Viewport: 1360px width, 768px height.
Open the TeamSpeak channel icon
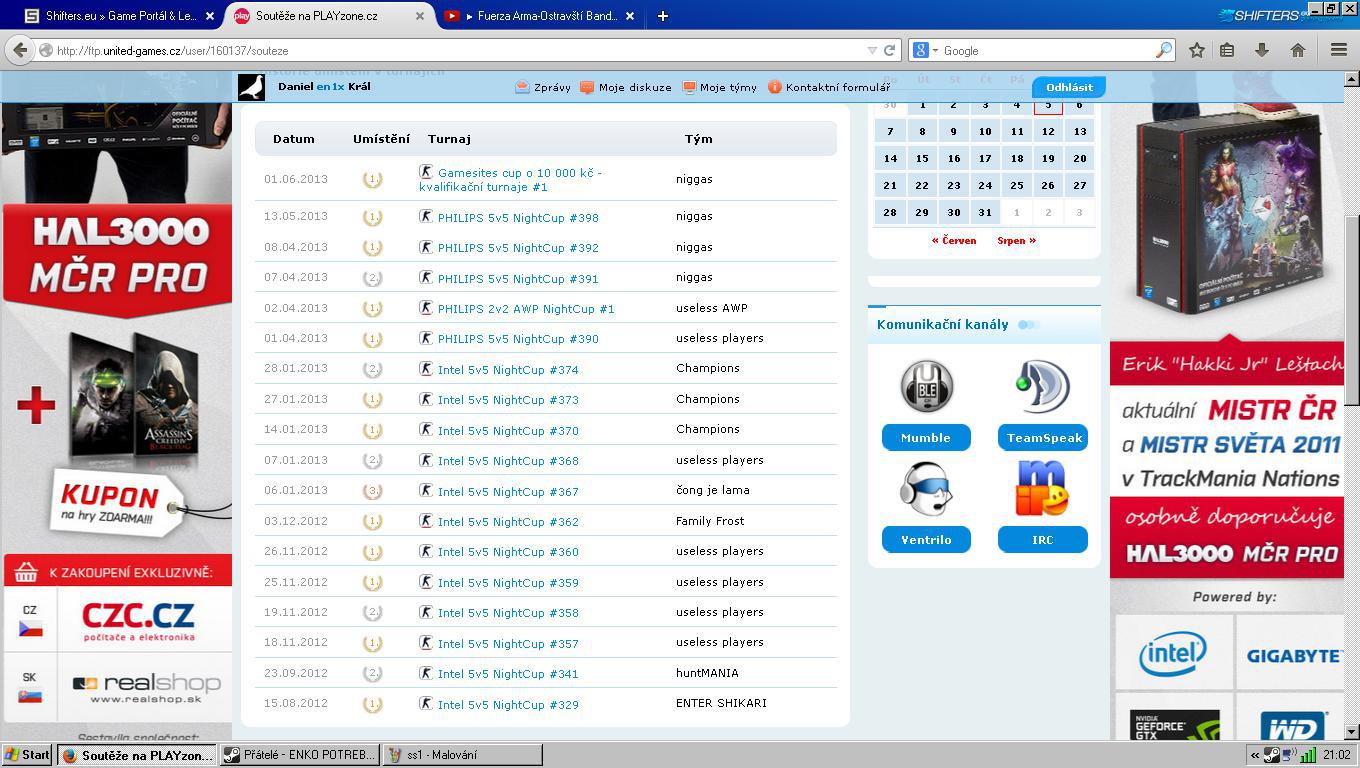click(x=1042, y=387)
